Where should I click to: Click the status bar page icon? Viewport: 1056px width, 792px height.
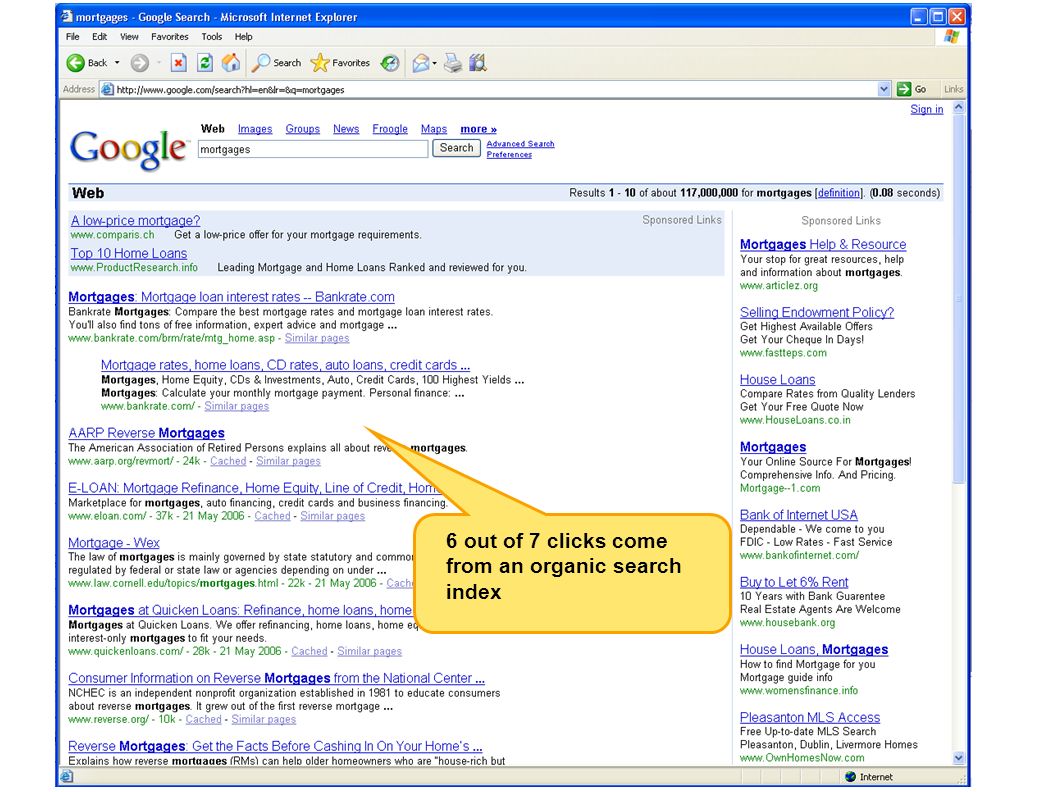pyautogui.click(x=66, y=777)
